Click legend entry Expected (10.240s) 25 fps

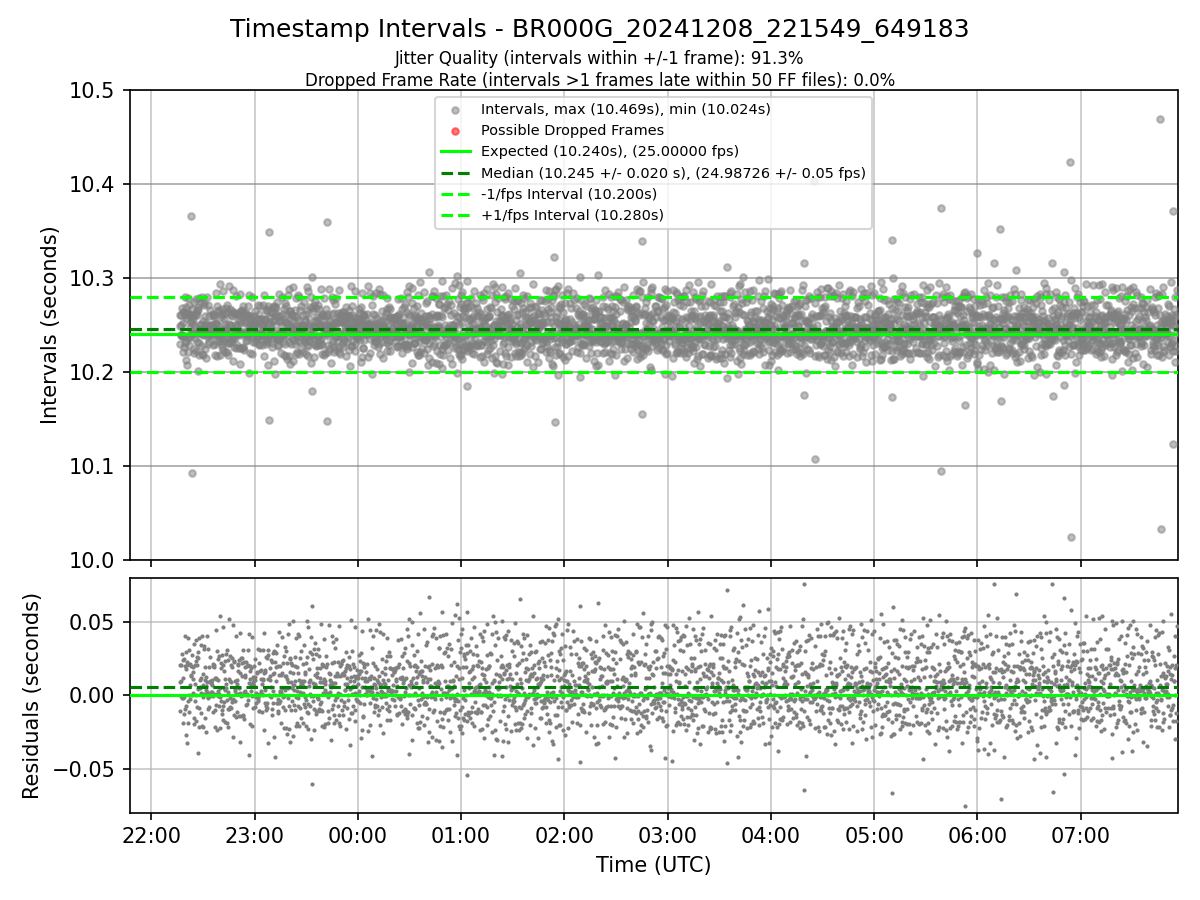[x=610, y=151]
